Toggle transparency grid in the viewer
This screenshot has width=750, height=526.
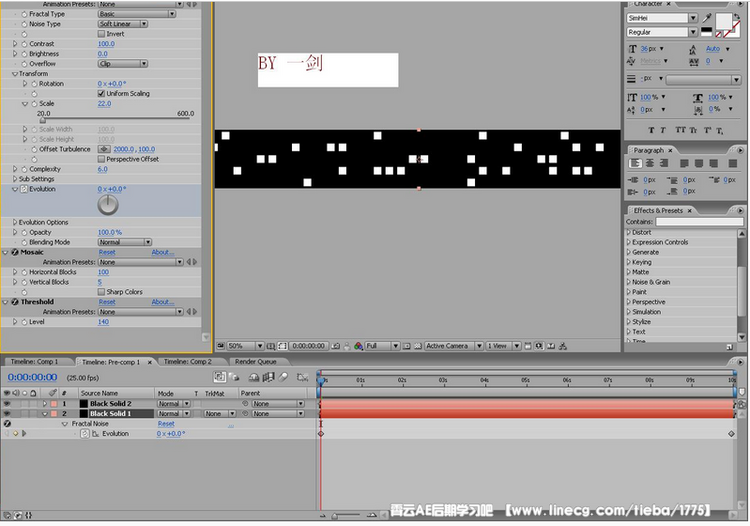point(418,346)
